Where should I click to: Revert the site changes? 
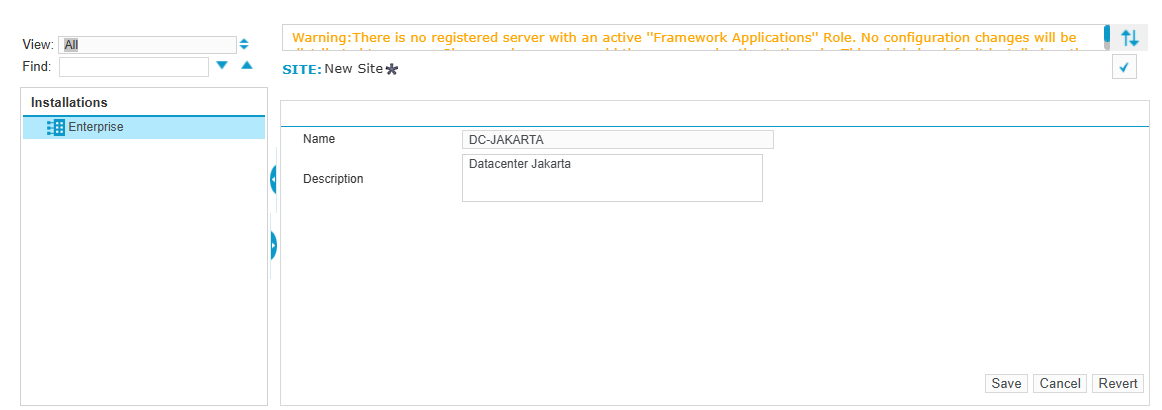pyautogui.click(x=1117, y=384)
